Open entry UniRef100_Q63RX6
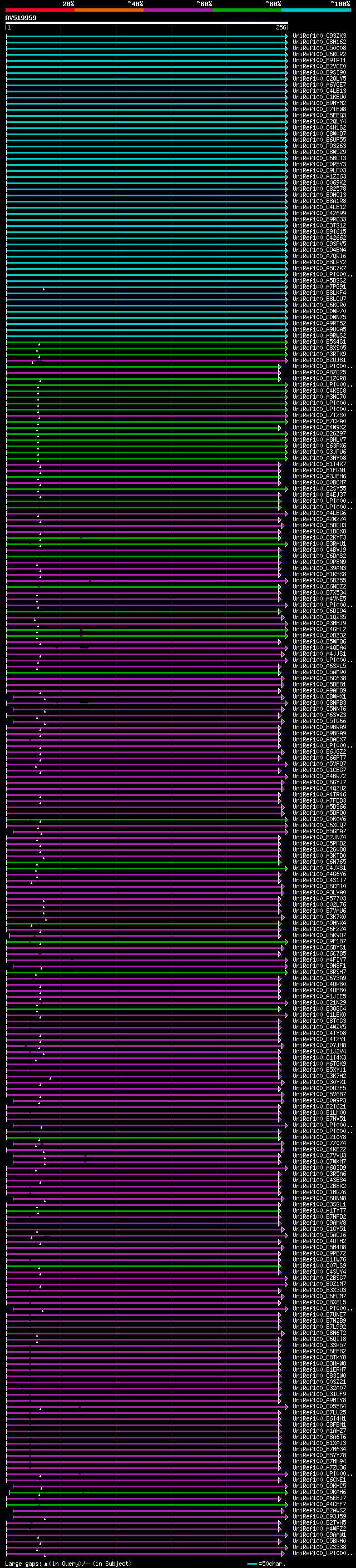Screen dimensions: 356x1568 tap(319, 446)
